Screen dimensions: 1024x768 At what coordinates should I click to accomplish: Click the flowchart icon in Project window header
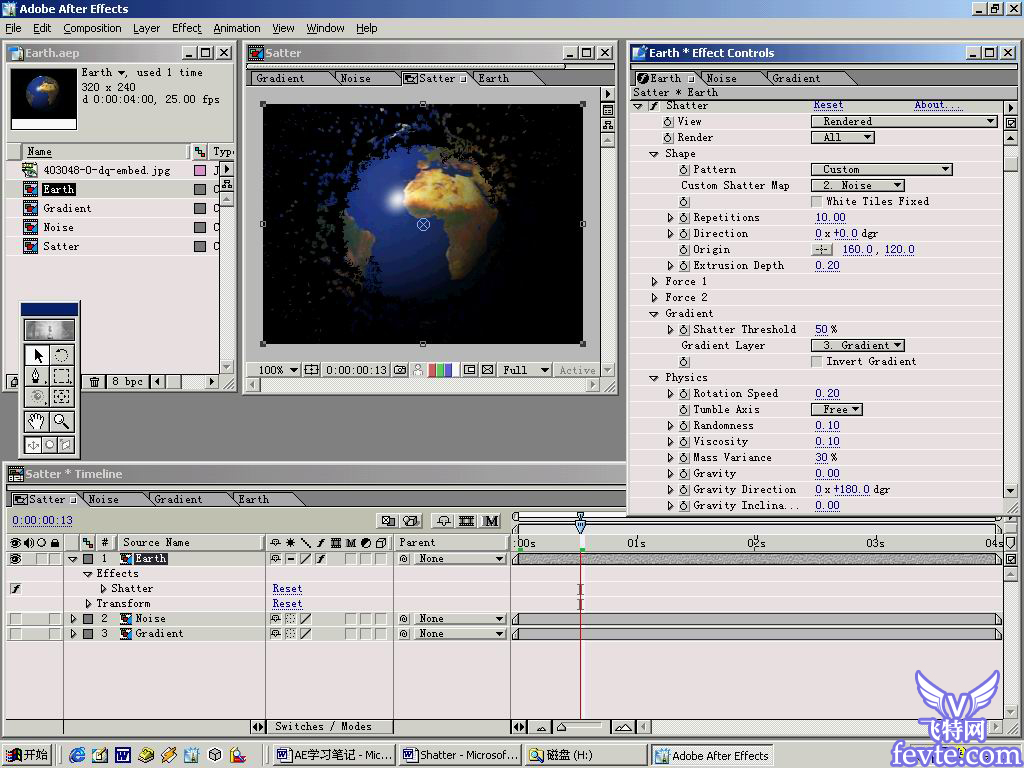pyautogui.click(x=227, y=184)
